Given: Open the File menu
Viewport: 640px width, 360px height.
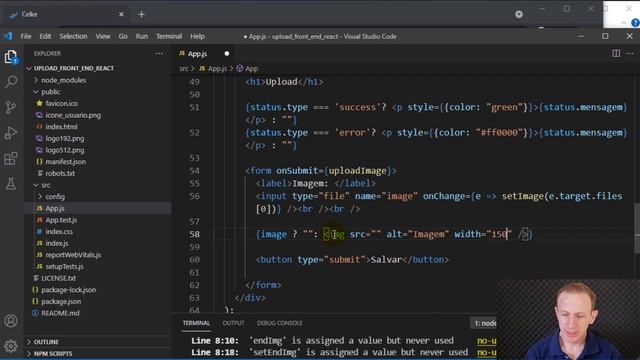Looking at the screenshot, I should pos(26,36).
